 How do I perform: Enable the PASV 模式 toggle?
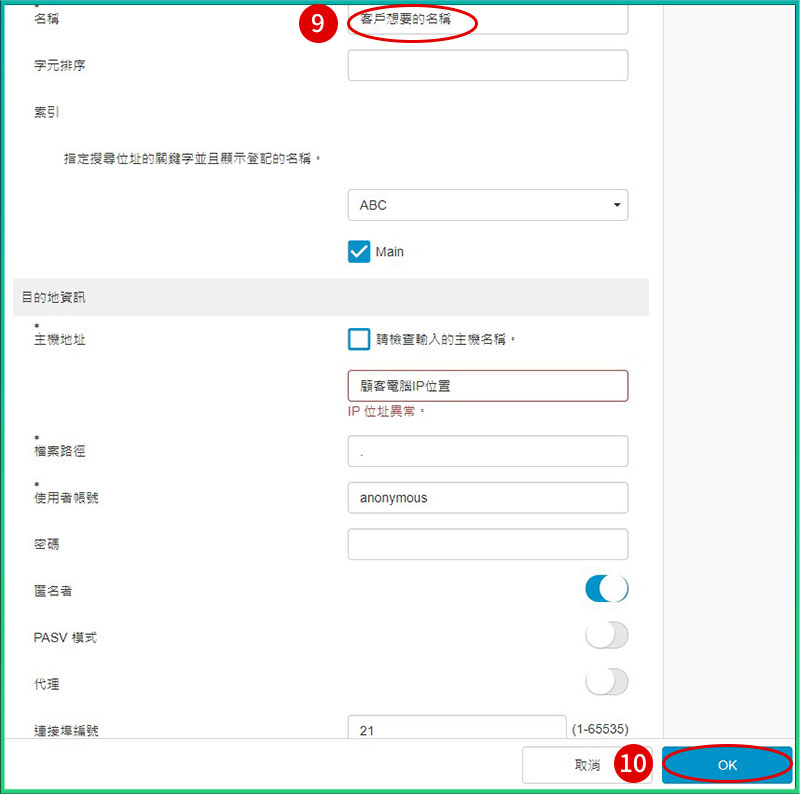coord(606,636)
